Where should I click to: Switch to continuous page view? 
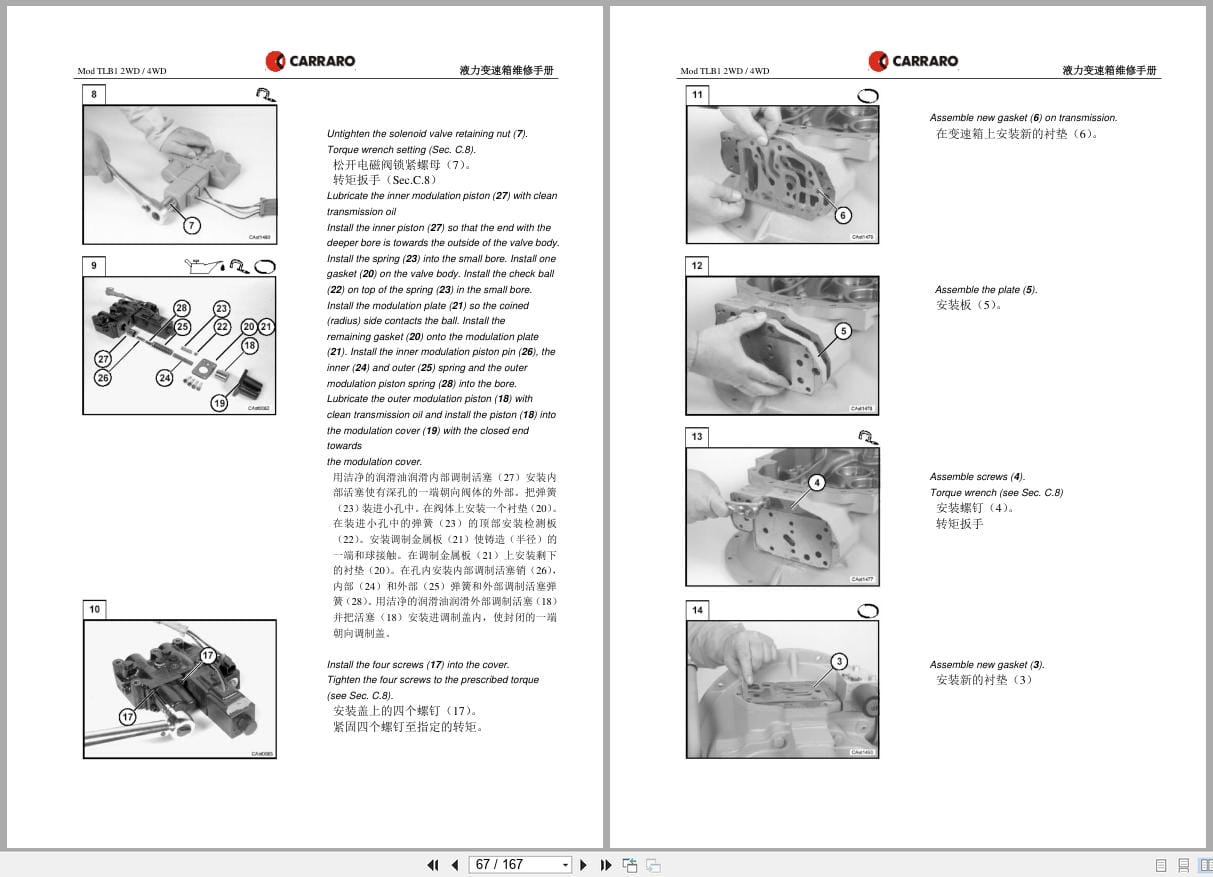click(1184, 865)
